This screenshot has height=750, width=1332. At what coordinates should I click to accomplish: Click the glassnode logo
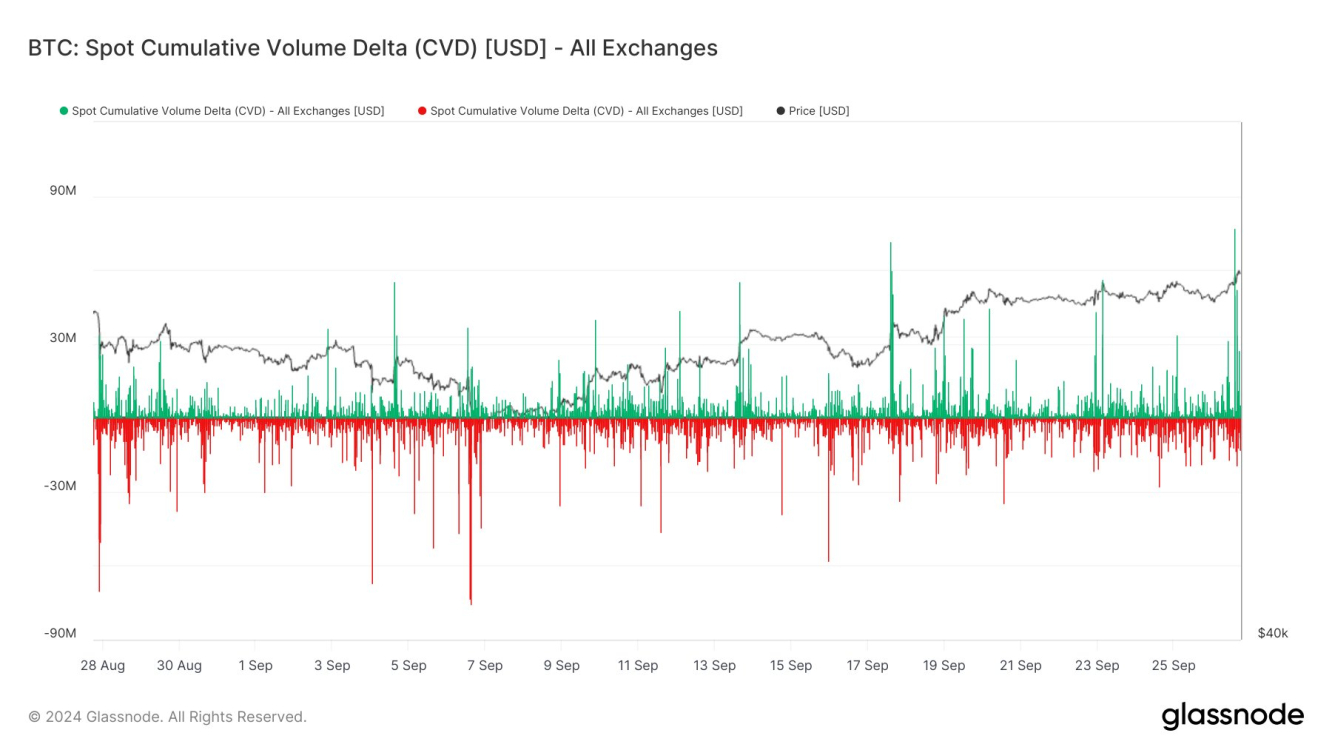click(1232, 716)
